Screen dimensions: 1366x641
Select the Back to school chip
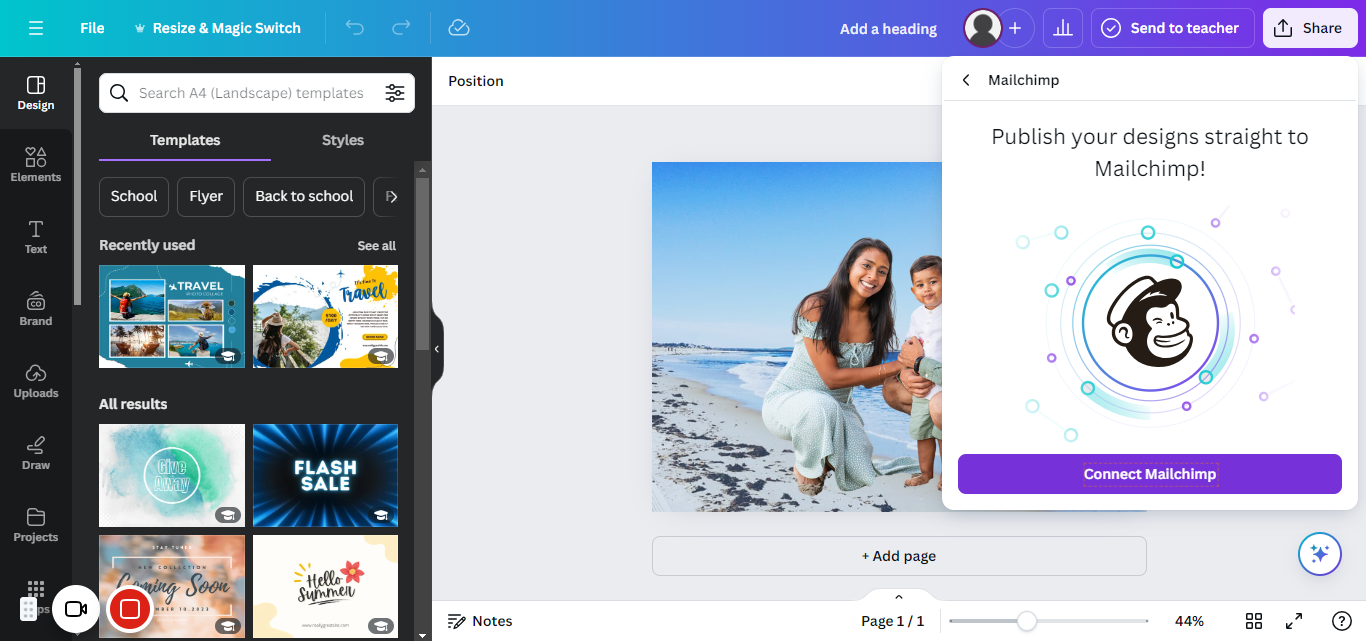[x=304, y=196]
